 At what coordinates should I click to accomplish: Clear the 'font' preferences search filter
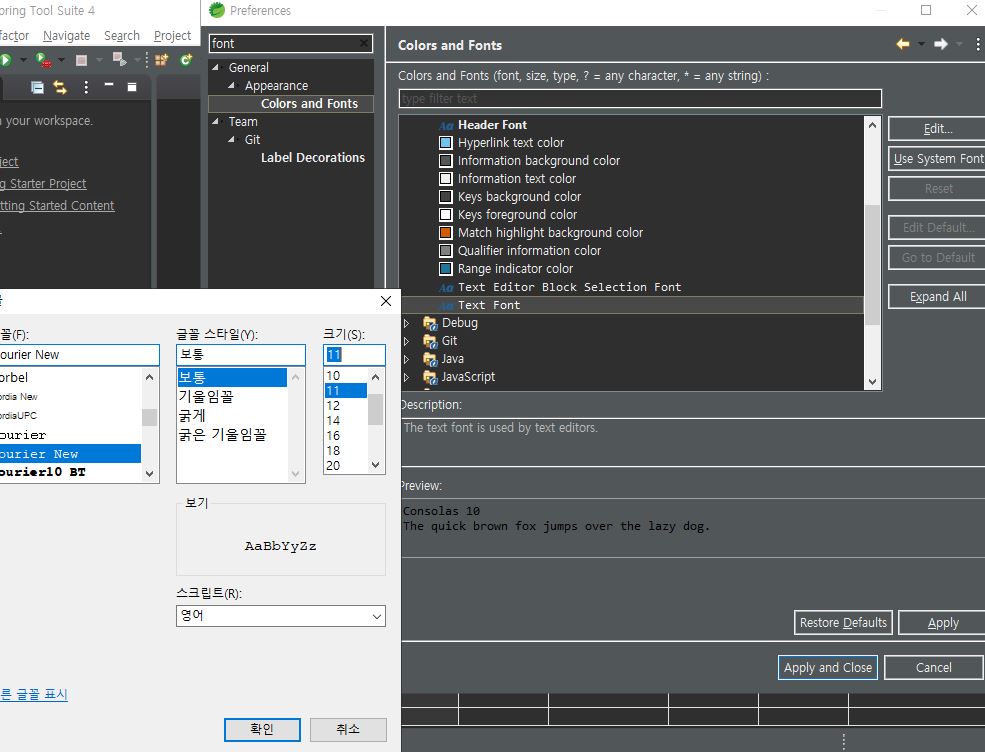click(363, 44)
